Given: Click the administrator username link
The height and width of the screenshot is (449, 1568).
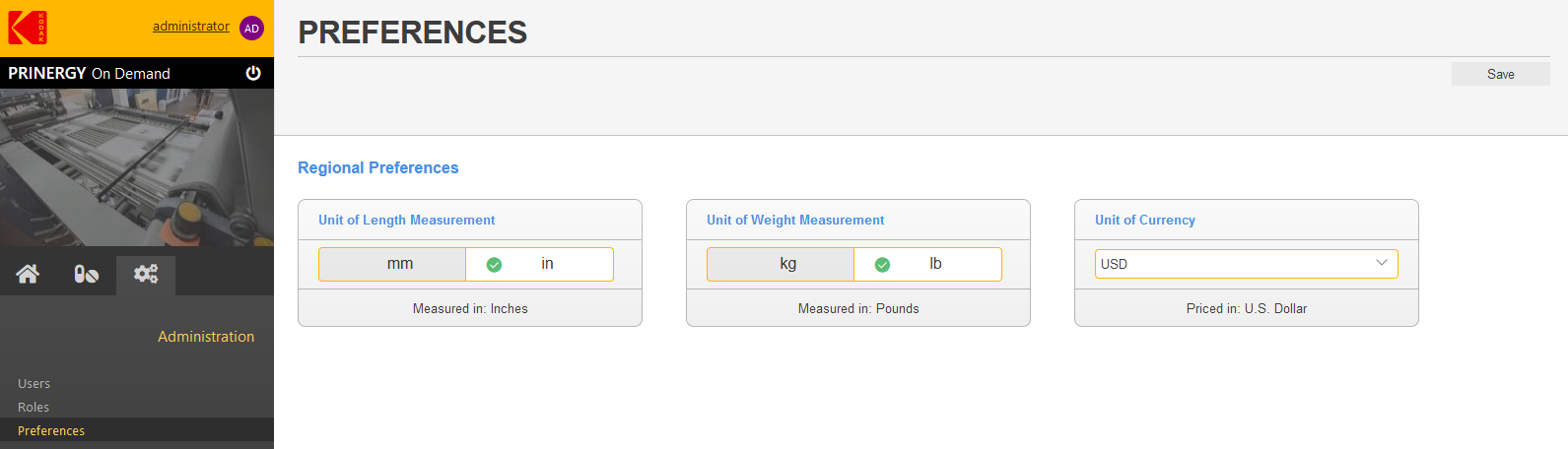Looking at the screenshot, I should [x=191, y=27].
